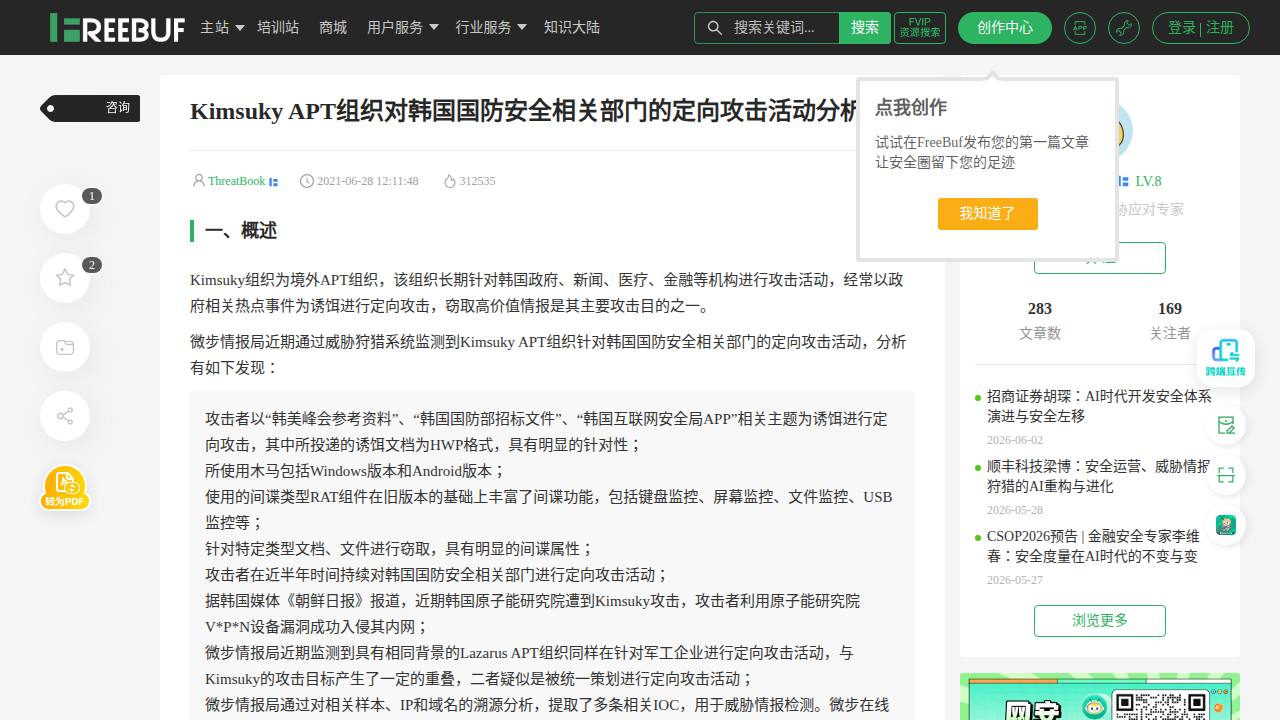Click the view count 312535

[x=477, y=181]
